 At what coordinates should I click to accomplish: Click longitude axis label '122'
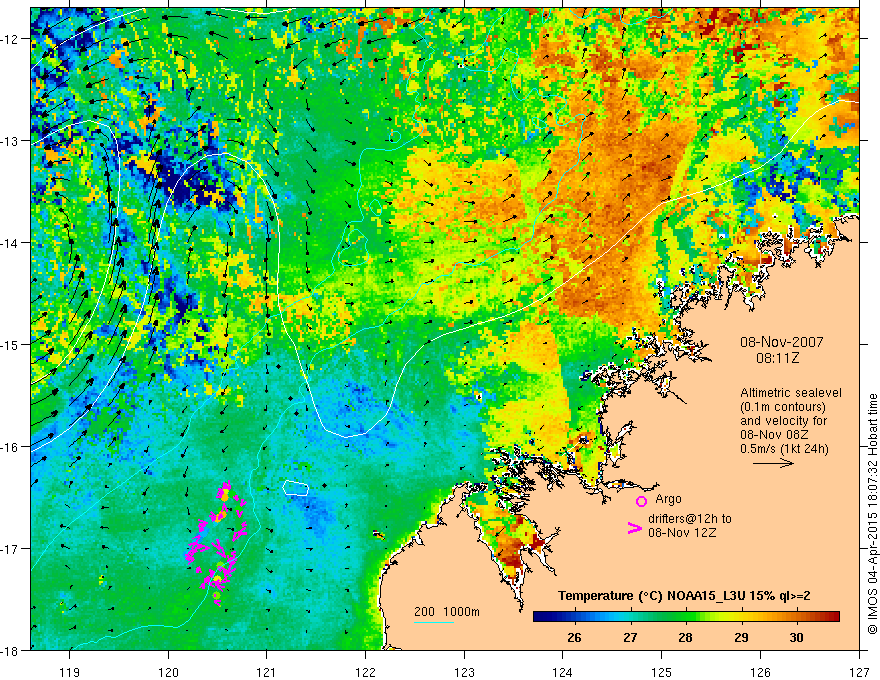pyautogui.click(x=365, y=672)
